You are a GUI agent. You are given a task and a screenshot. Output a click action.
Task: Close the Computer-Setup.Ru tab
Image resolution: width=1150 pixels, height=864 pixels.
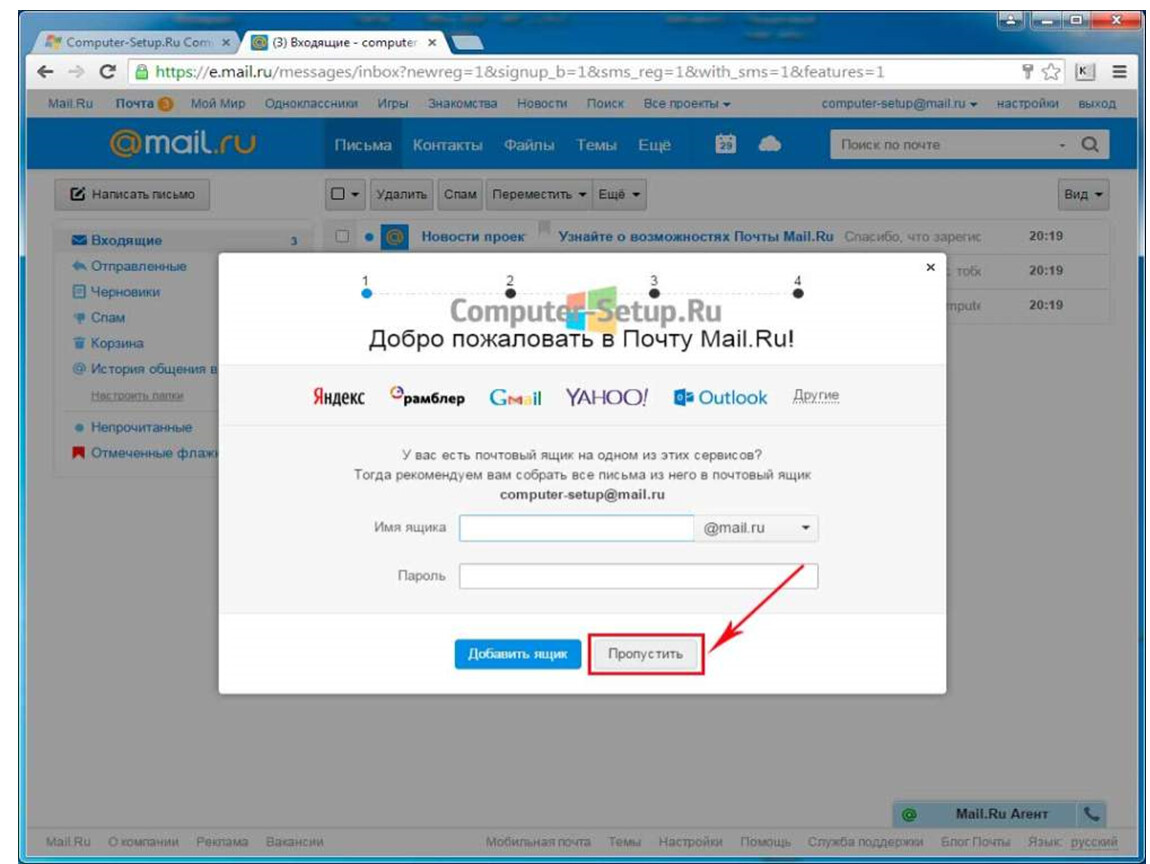pyautogui.click(x=226, y=43)
